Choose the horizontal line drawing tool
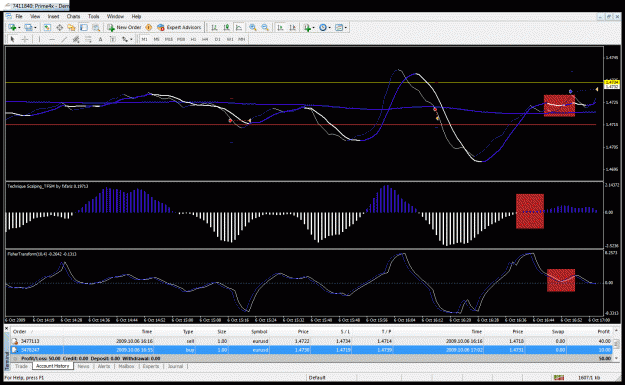Screen dimensions: 625x385 click(x=52, y=39)
